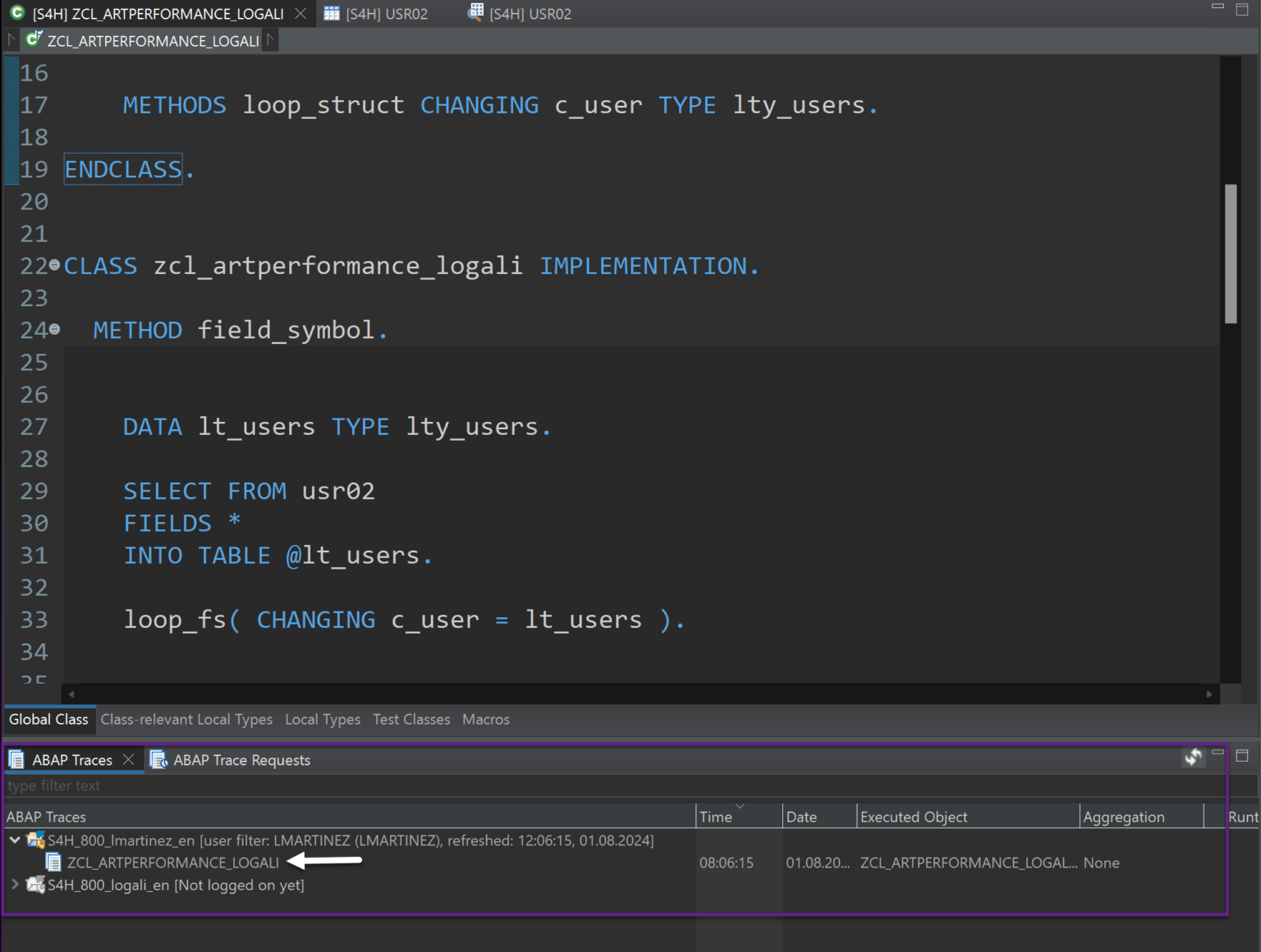Minimize the ABAP Traces bottom panel
The width and height of the screenshot is (1261, 952).
coord(1217,753)
